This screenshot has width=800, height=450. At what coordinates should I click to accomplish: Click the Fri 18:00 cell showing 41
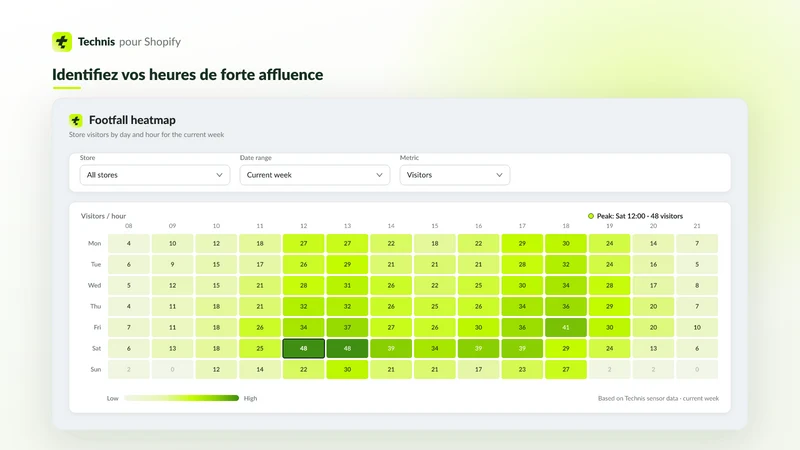566,328
